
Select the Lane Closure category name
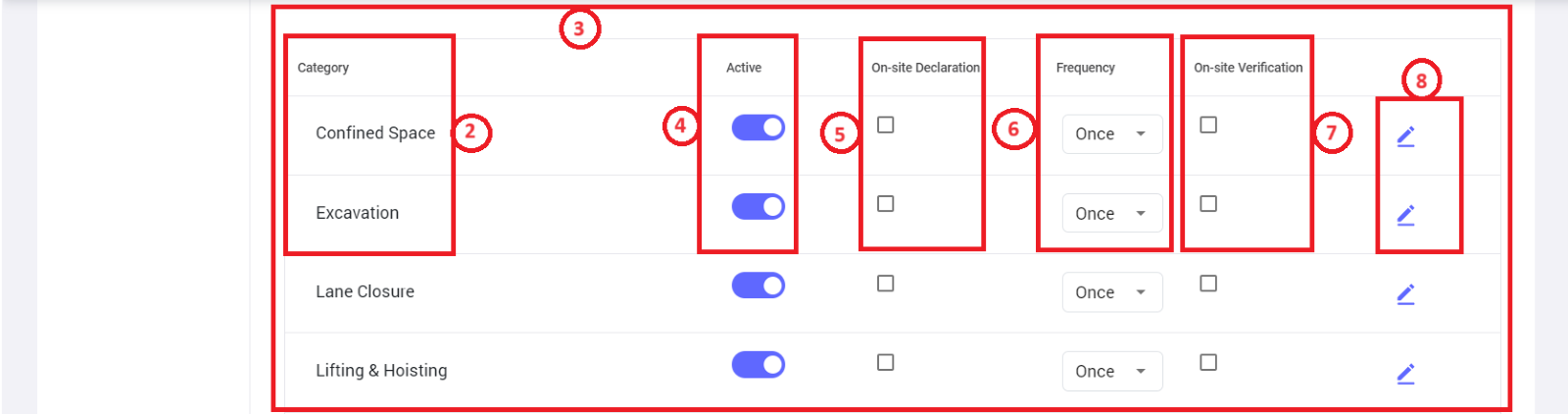(365, 291)
